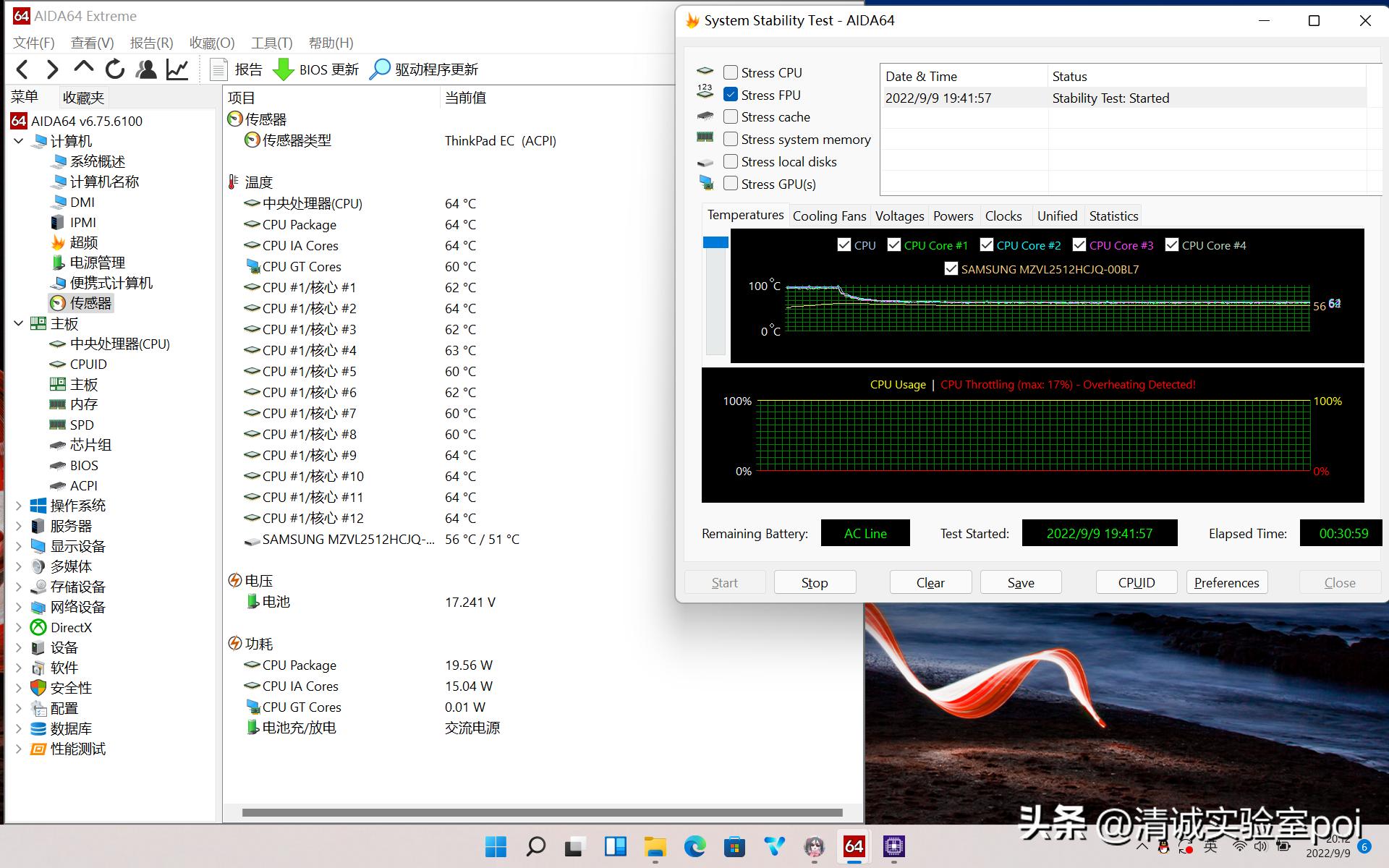The image size is (1389, 868).
Task: Click the AIDA64 icon in the taskbar
Action: coord(853,846)
